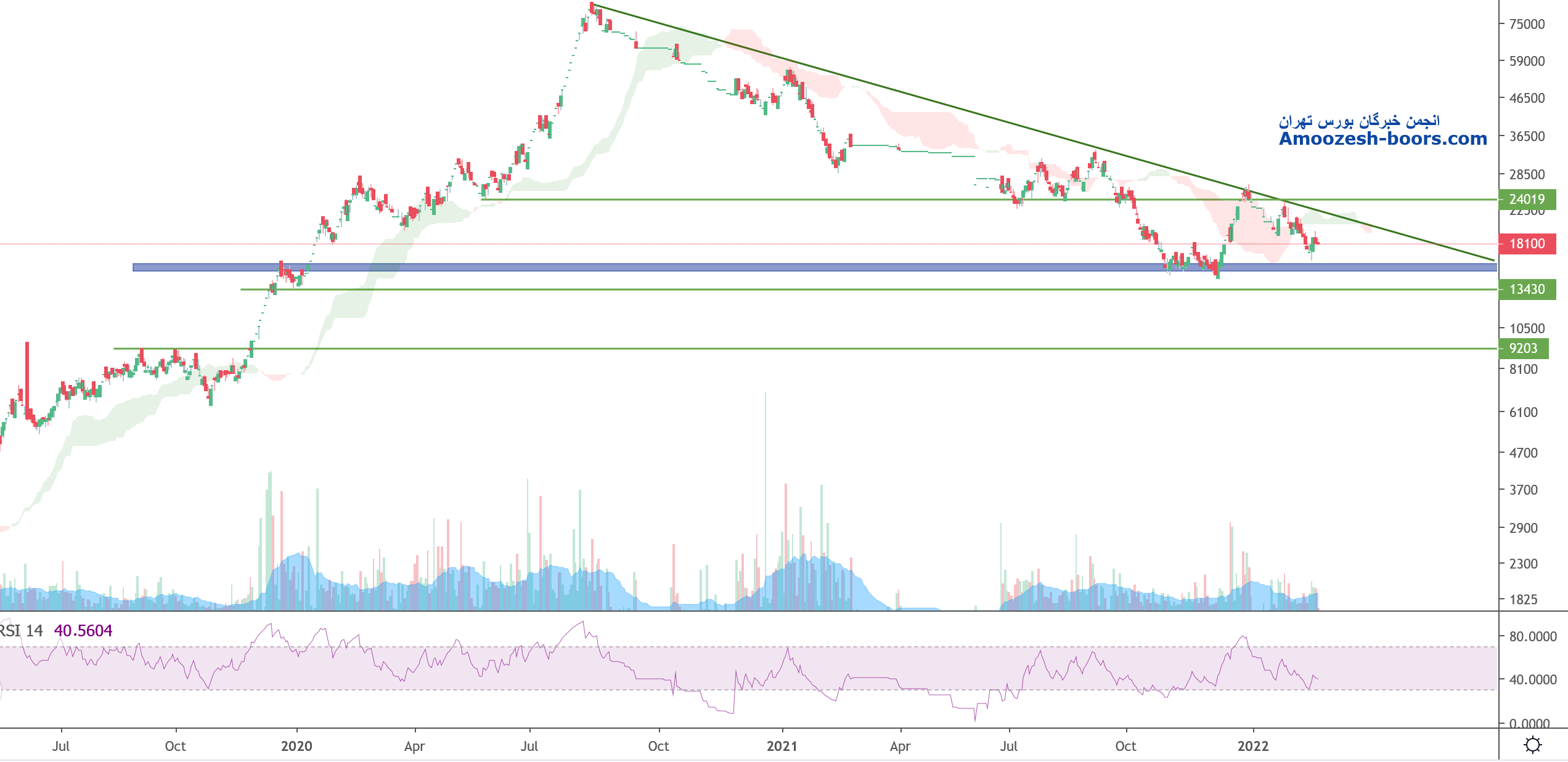1568x762 pixels.
Task: Click the RSI value 40.5604
Action: 83,631
